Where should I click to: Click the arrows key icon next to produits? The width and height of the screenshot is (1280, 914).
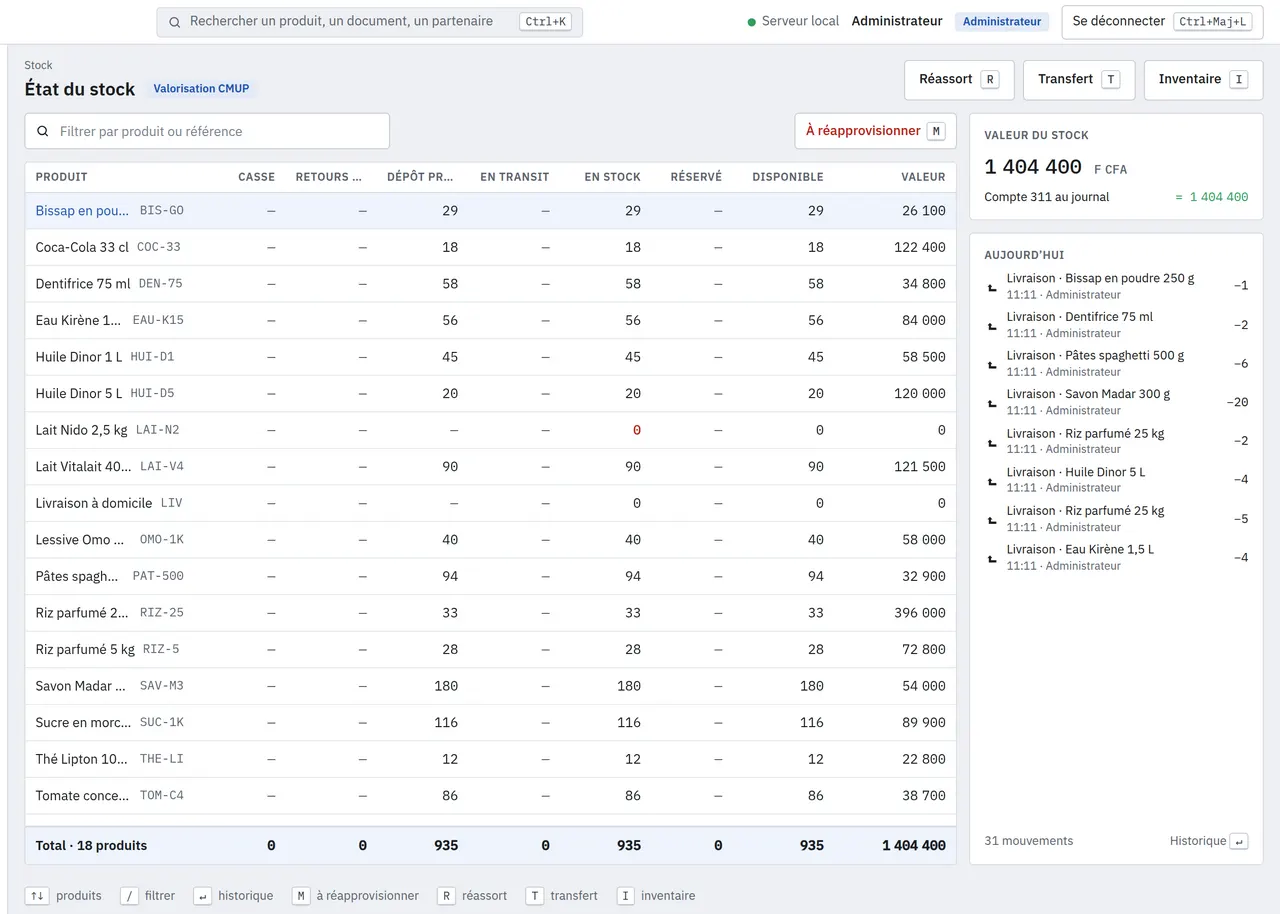(37, 896)
